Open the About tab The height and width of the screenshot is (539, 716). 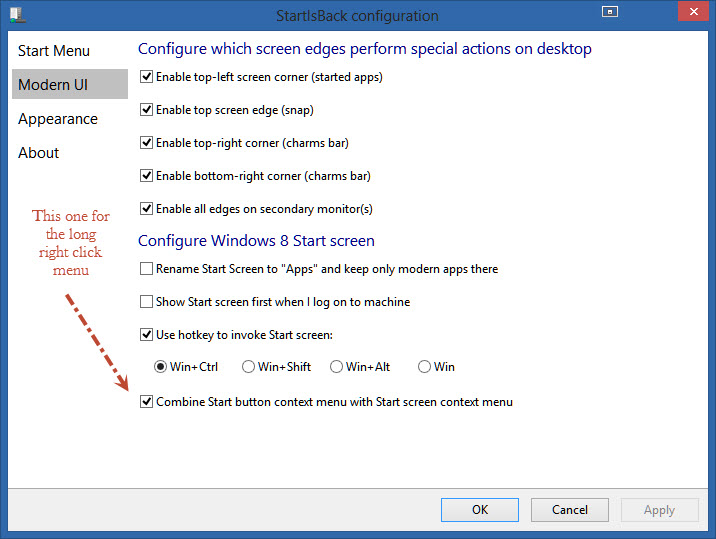pos(39,153)
